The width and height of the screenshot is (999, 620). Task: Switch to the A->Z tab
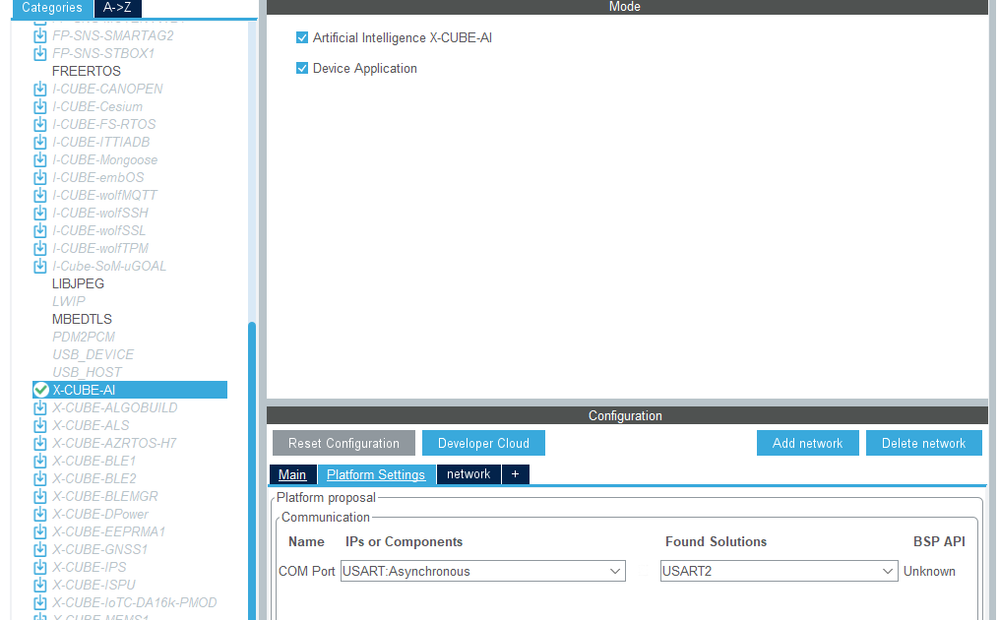coord(117,8)
